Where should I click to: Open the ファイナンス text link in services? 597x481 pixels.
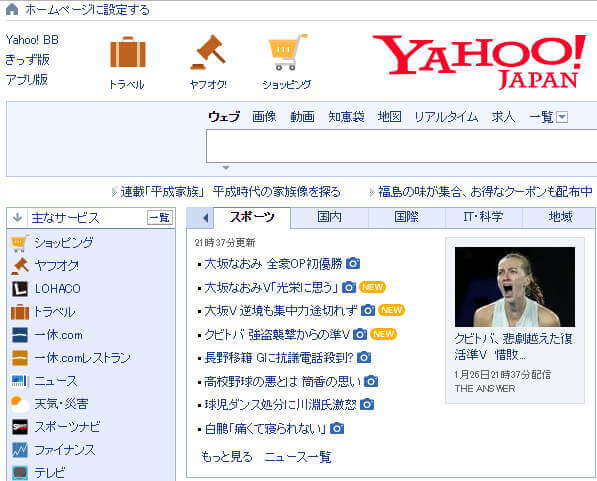65,450
